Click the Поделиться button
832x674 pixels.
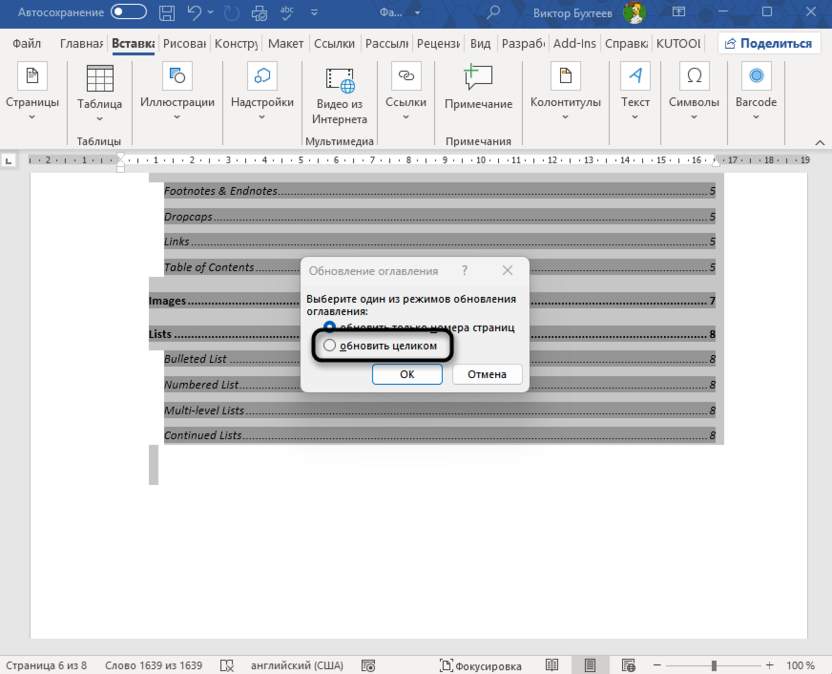(x=768, y=43)
